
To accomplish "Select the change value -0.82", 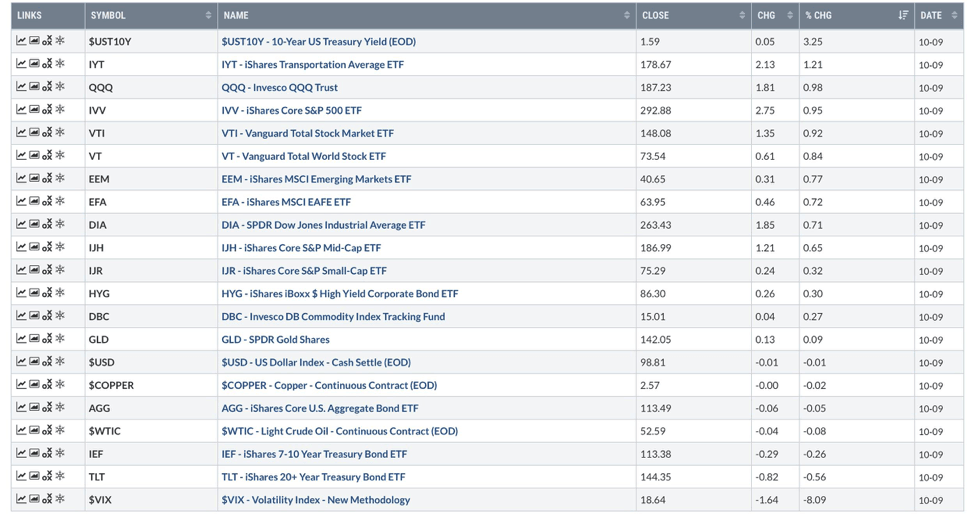I will point(767,477).
